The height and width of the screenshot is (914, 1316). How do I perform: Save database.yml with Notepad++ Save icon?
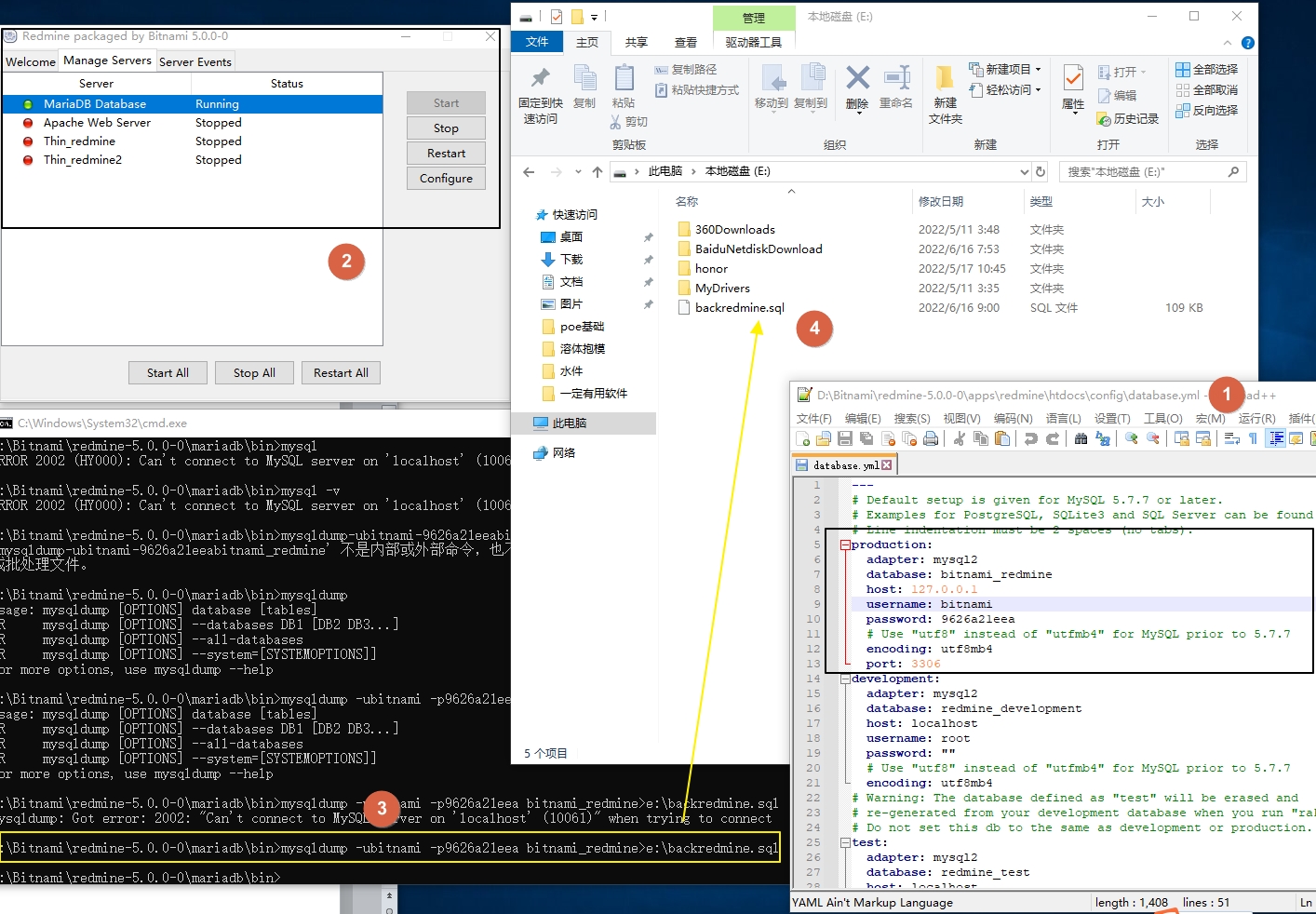tap(845, 438)
